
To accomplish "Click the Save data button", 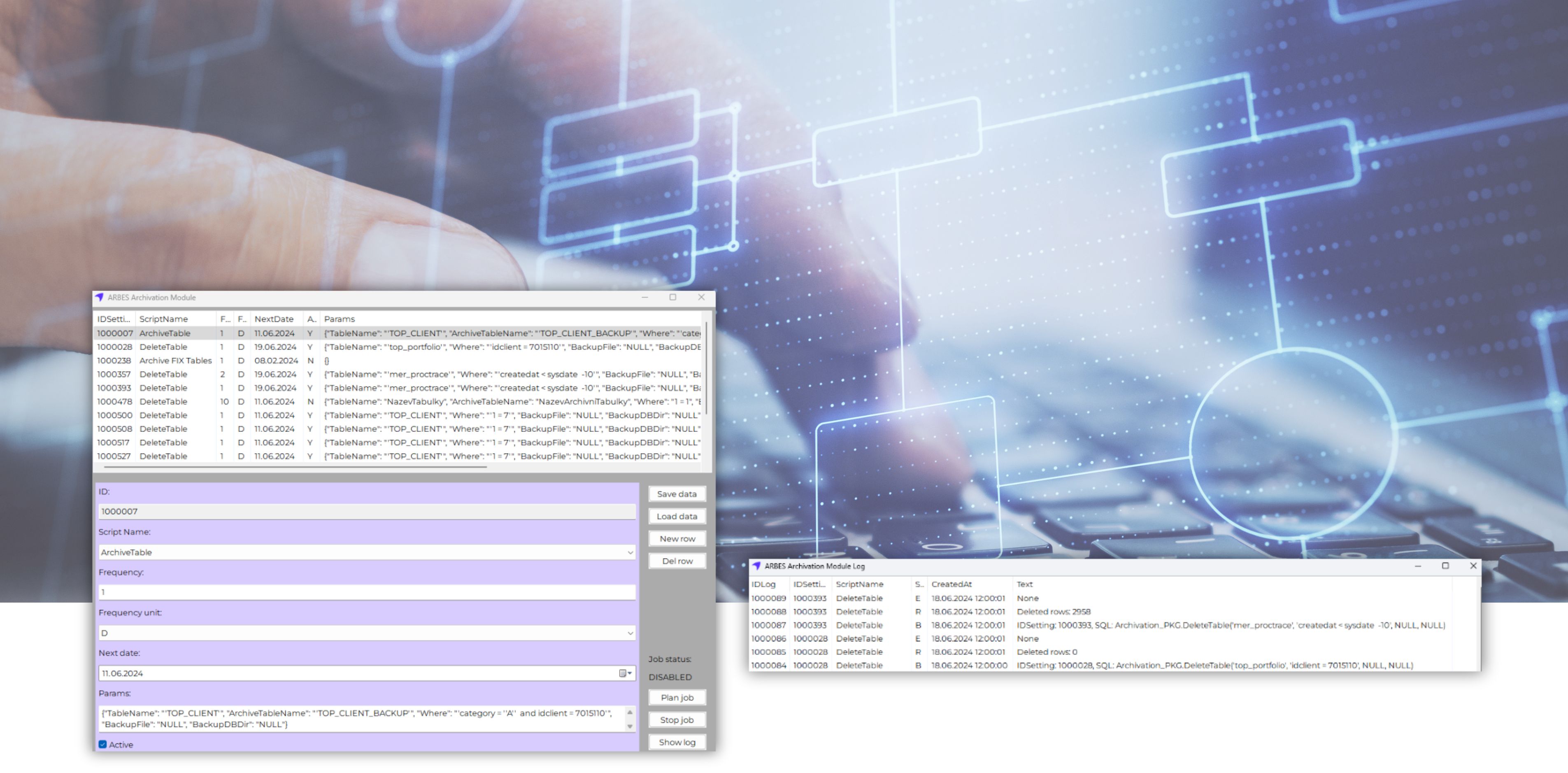I will [677, 494].
